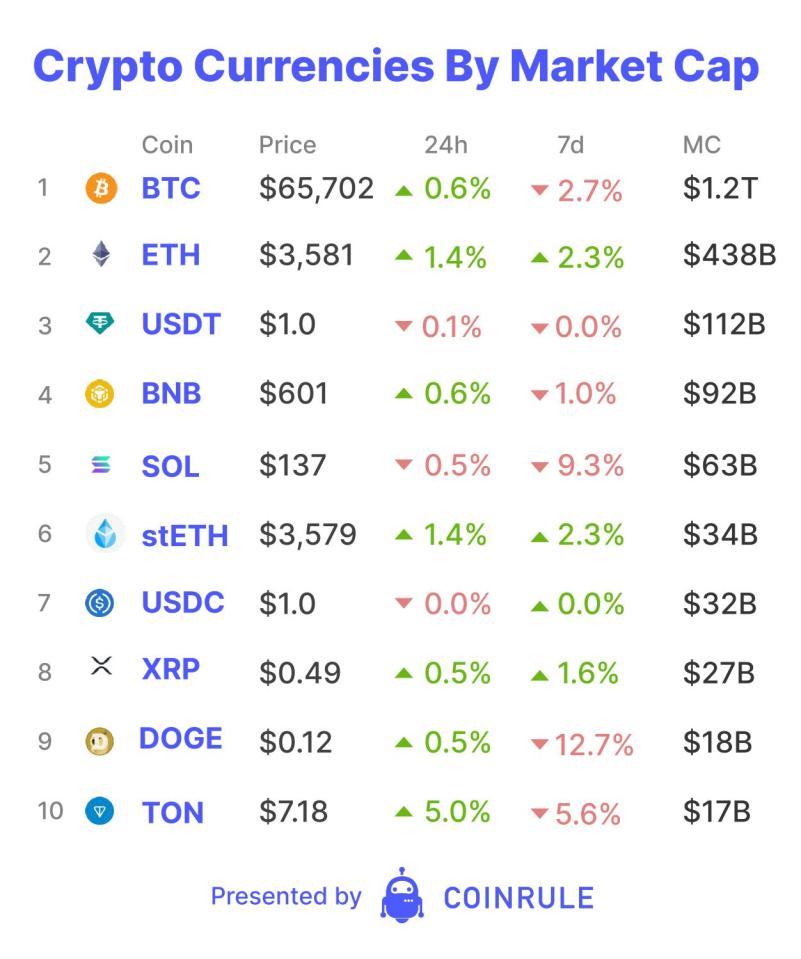Click the COINRULE brand name

click(x=518, y=897)
